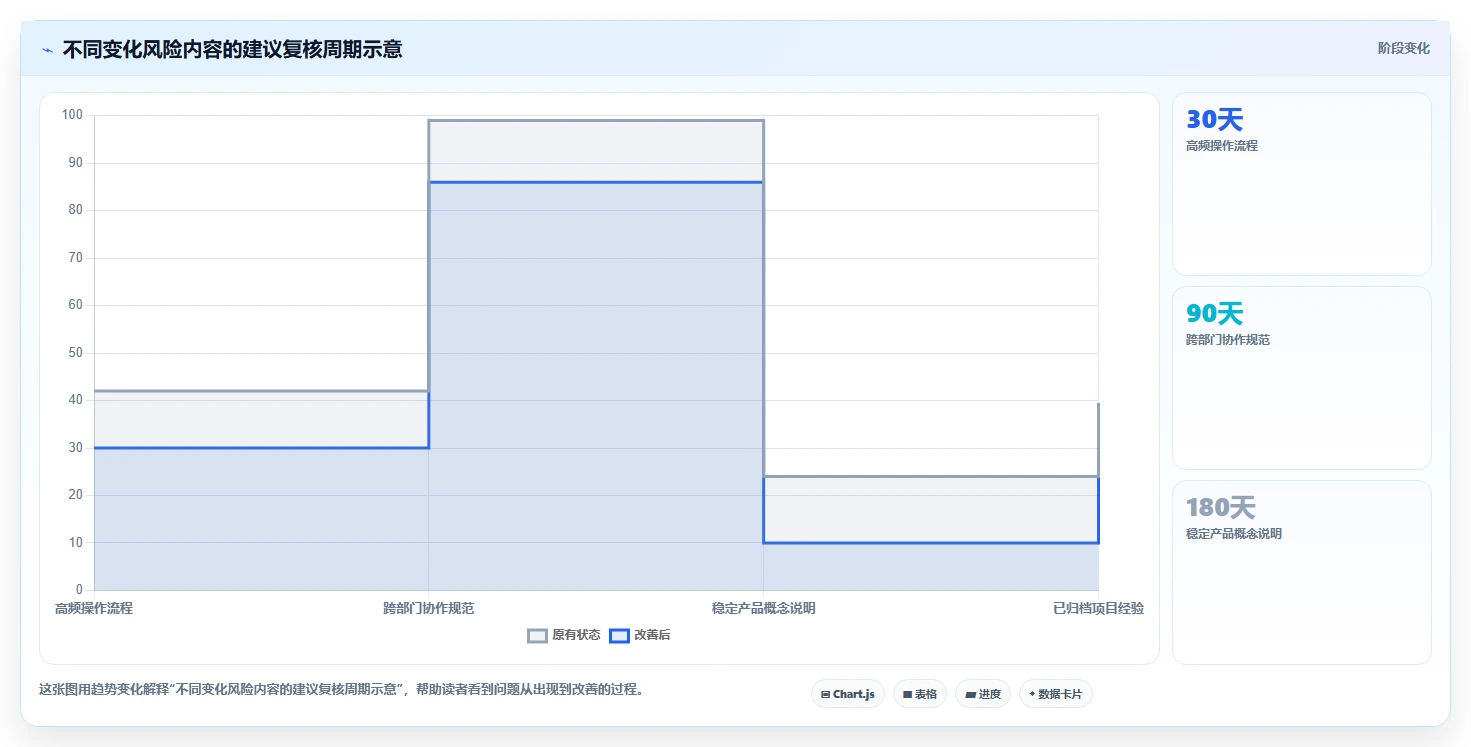Image resolution: width=1471 pixels, height=747 pixels.
Task: Click the 进度 tag pill
Action: pyautogui.click(x=983, y=694)
